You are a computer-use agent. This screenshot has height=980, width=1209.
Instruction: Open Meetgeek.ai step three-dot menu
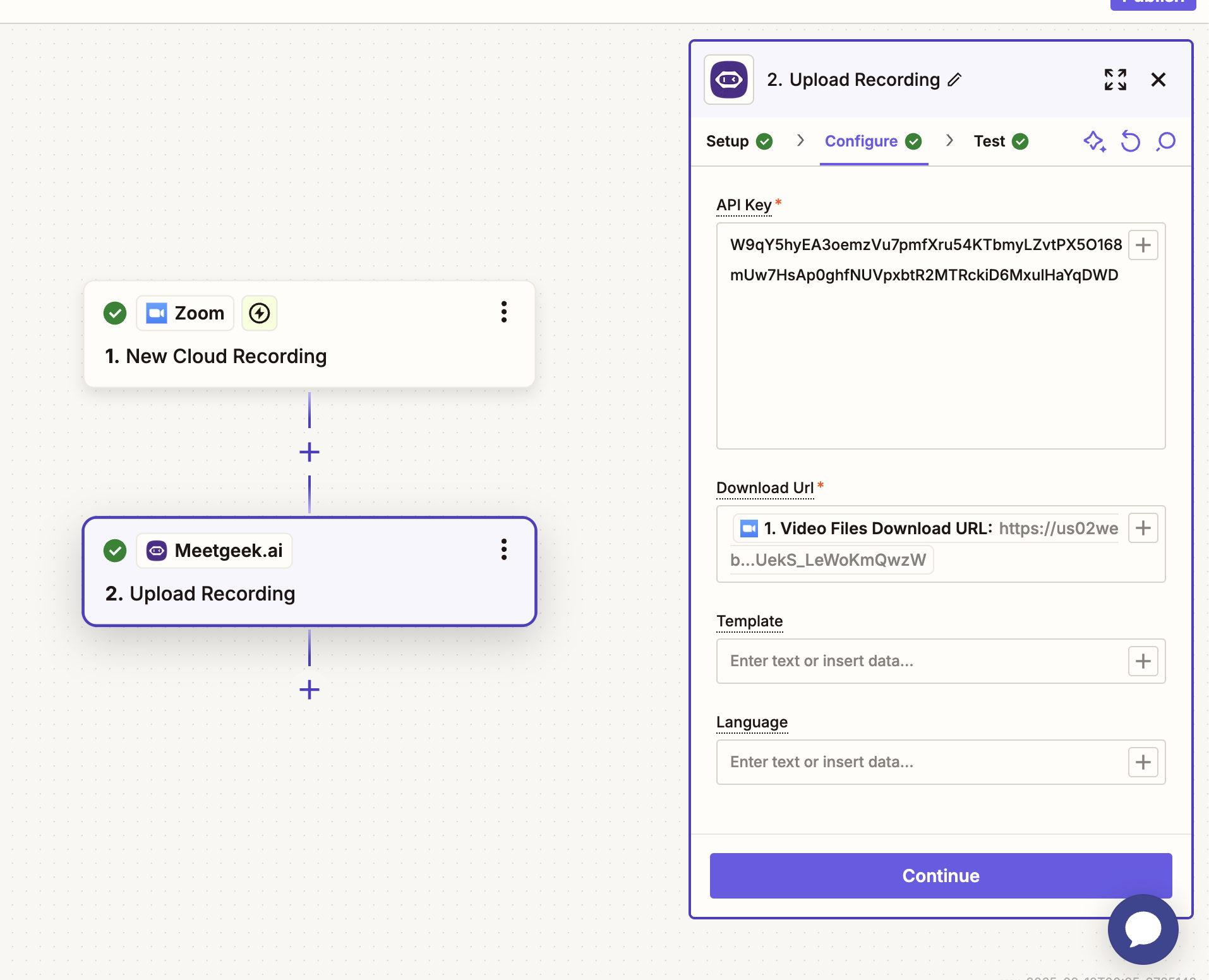click(x=503, y=549)
